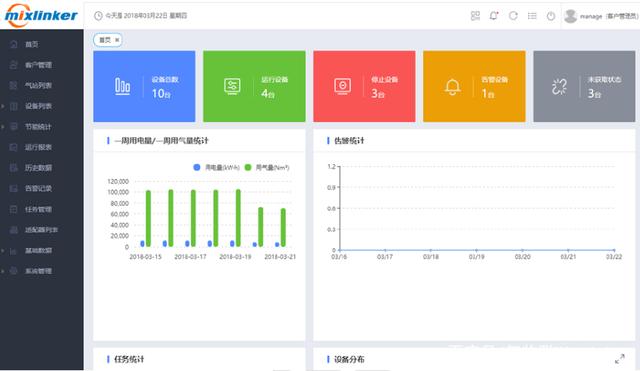The width and height of the screenshot is (640, 371).
Task: Click the 设备列表 sidebar icon
Action: point(14,106)
